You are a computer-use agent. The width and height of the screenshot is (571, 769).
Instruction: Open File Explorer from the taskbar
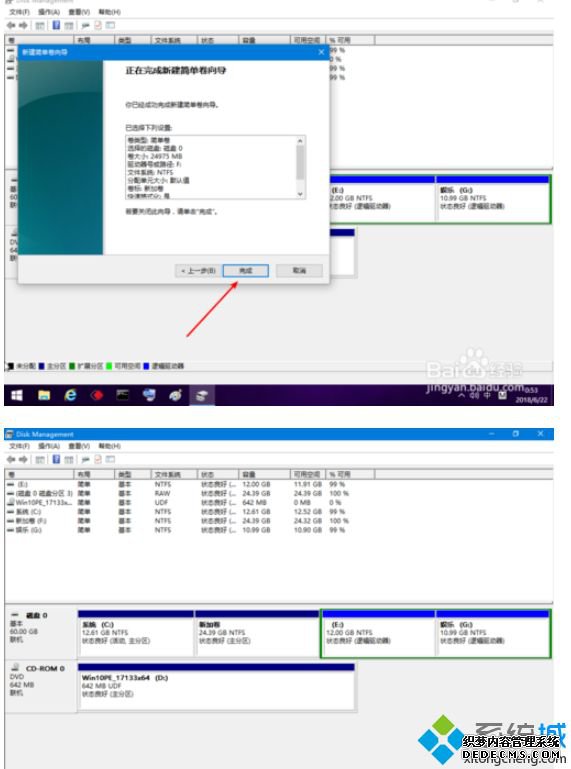(44, 395)
